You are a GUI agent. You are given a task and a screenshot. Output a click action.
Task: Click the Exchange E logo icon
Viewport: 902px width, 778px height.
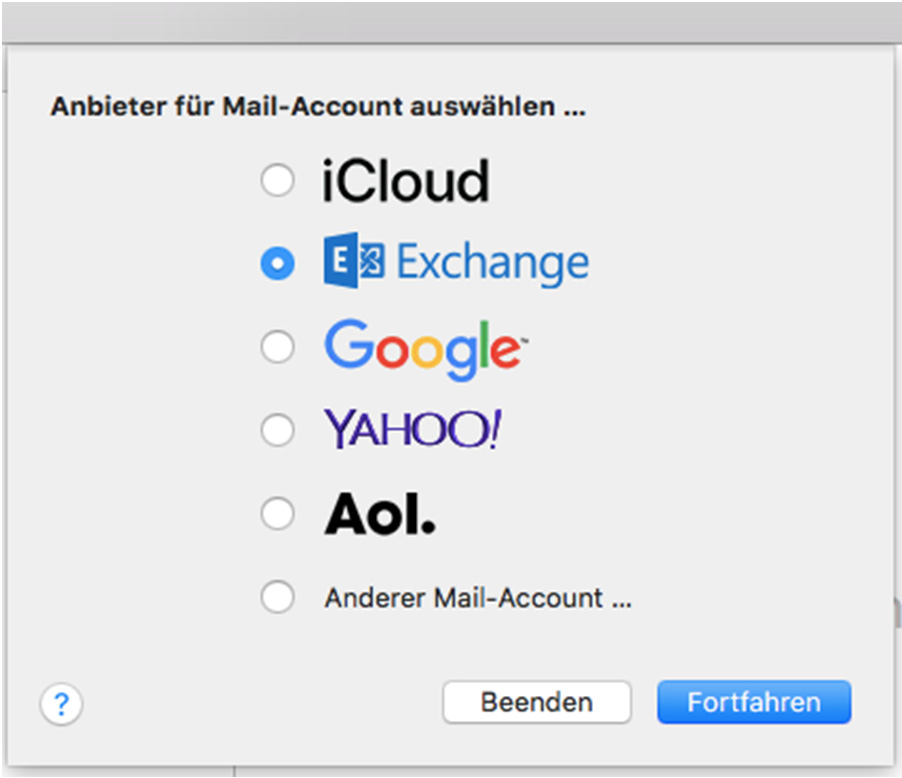(354, 261)
